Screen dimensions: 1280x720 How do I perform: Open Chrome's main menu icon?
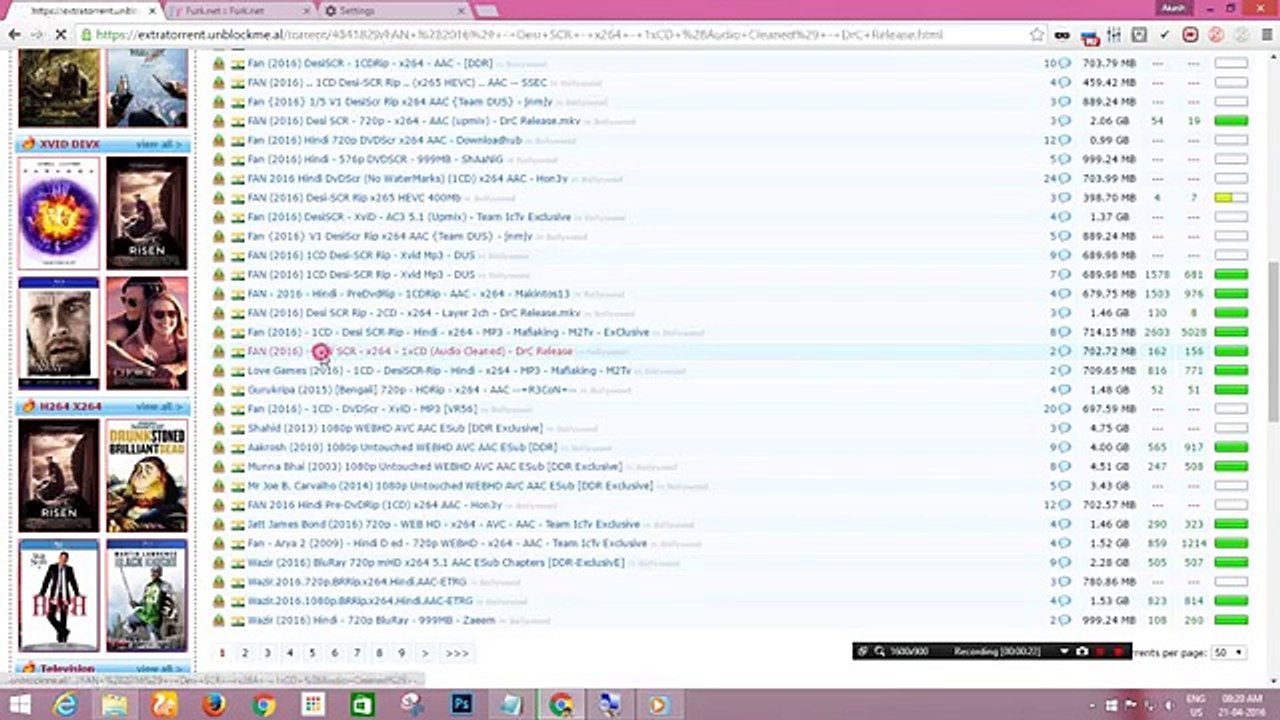1266,34
